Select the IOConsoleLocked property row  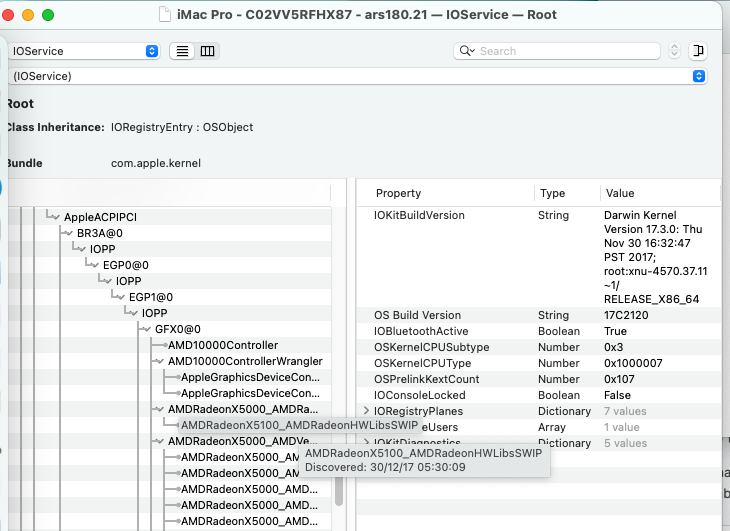(539, 395)
